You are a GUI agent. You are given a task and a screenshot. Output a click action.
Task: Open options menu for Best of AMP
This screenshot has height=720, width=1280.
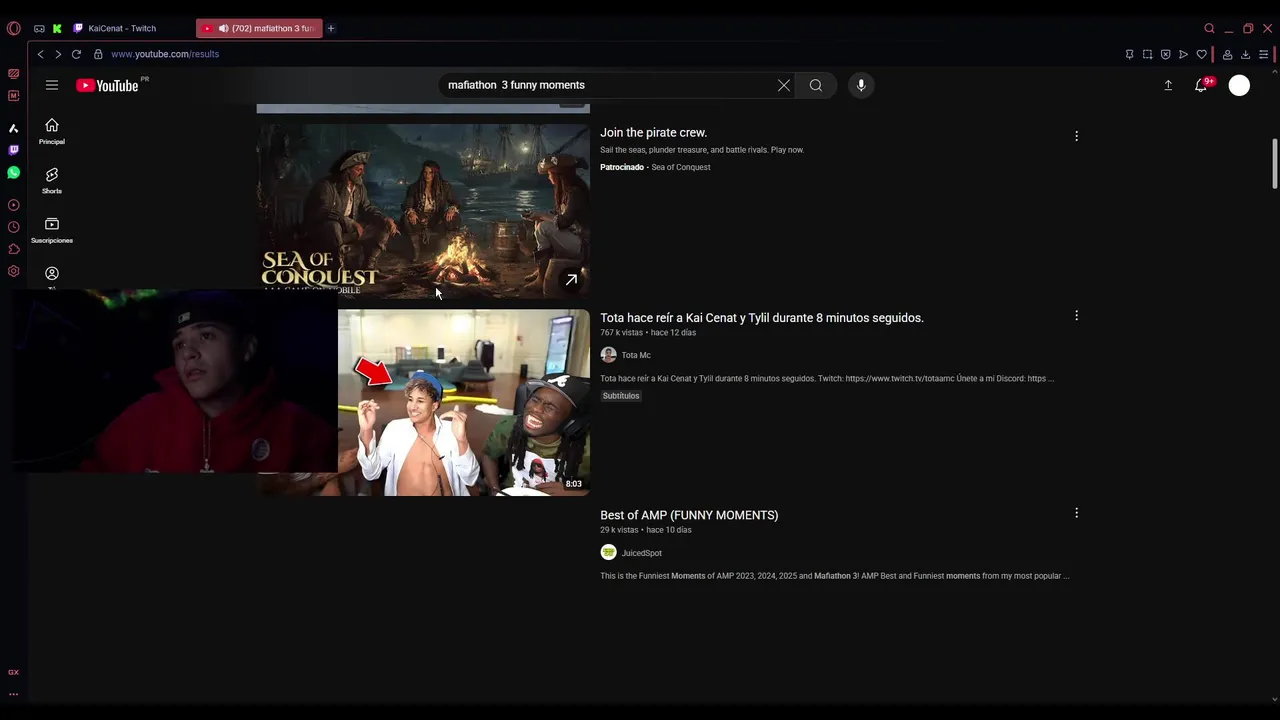(x=1076, y=513)
